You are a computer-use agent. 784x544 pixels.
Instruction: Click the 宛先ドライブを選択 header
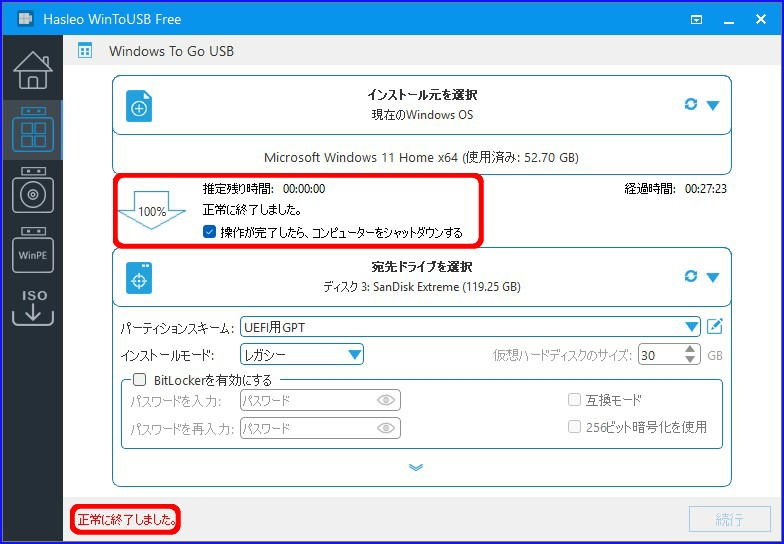click(x=422, y=266)
